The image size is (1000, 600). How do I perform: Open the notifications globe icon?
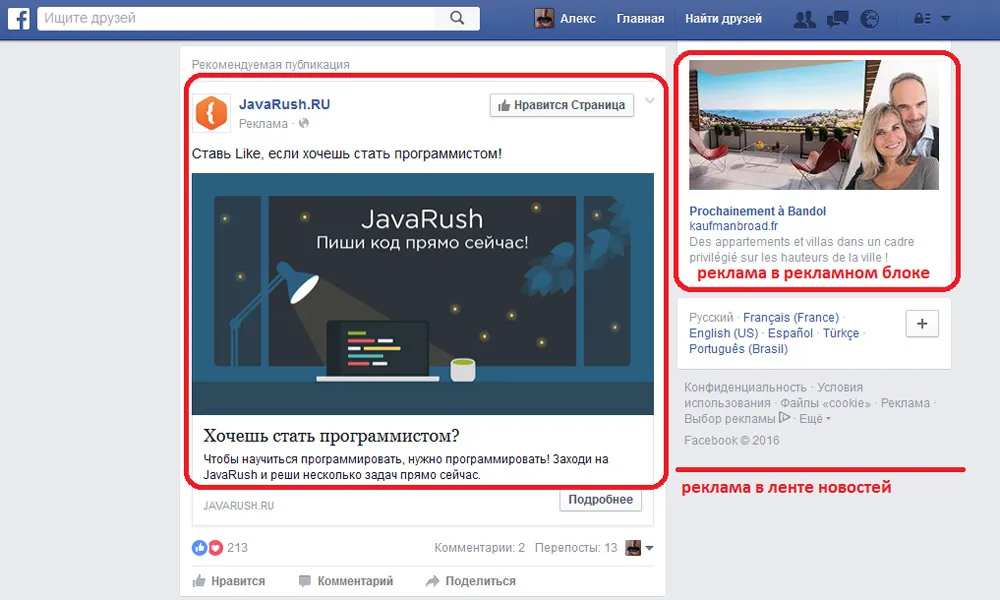871,17
